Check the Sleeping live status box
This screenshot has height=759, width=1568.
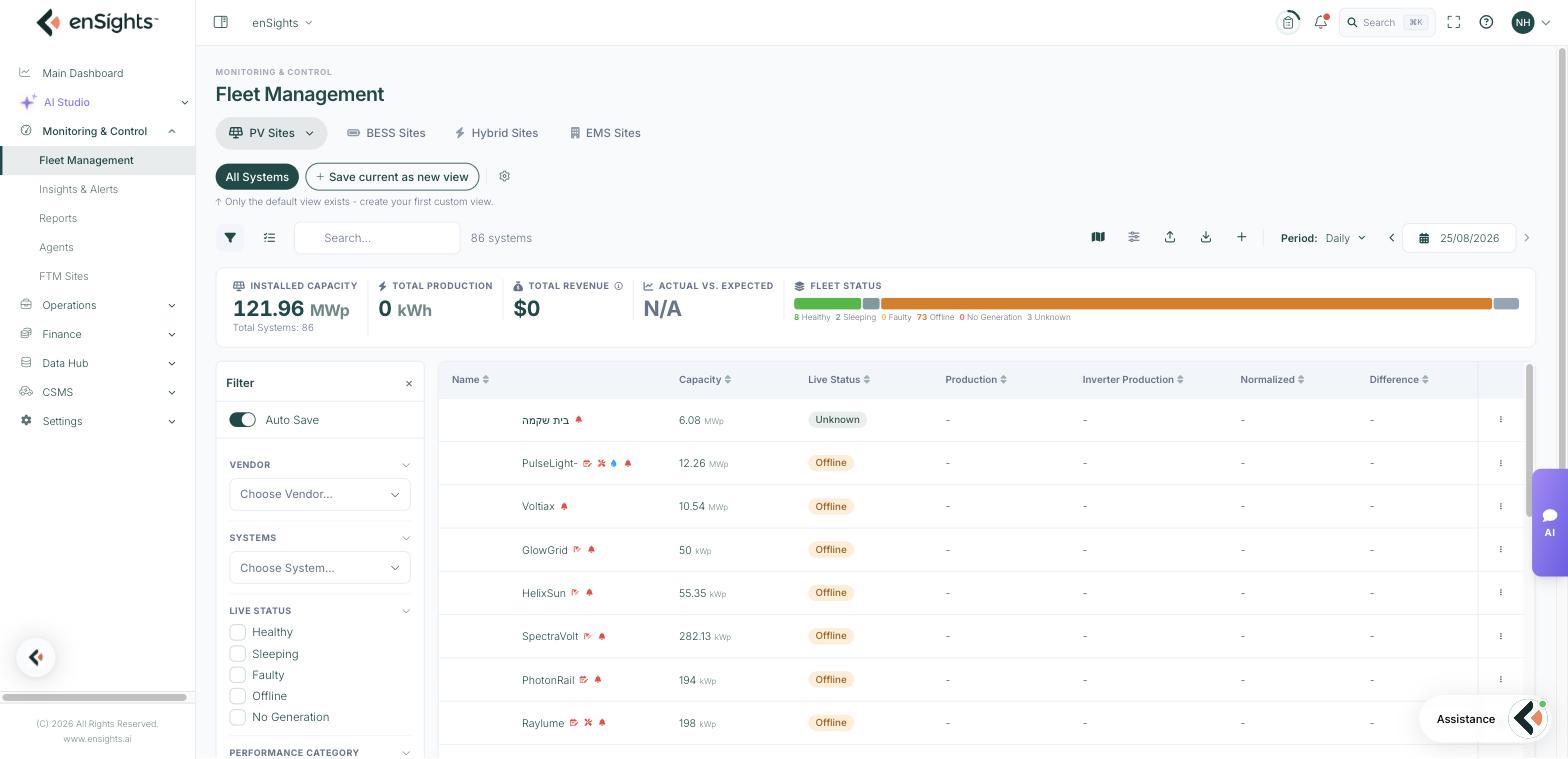[x=238, y=654]
